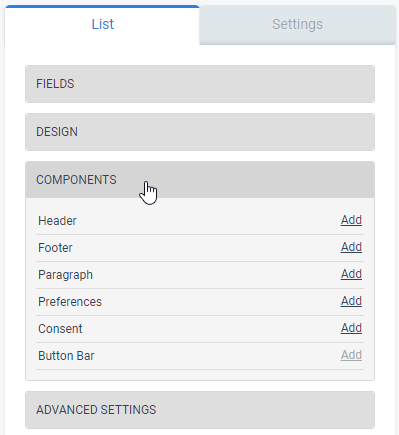This screenshot has width=399, height=435.
Task: Select the Consent component label
Action: click(60, 329)
